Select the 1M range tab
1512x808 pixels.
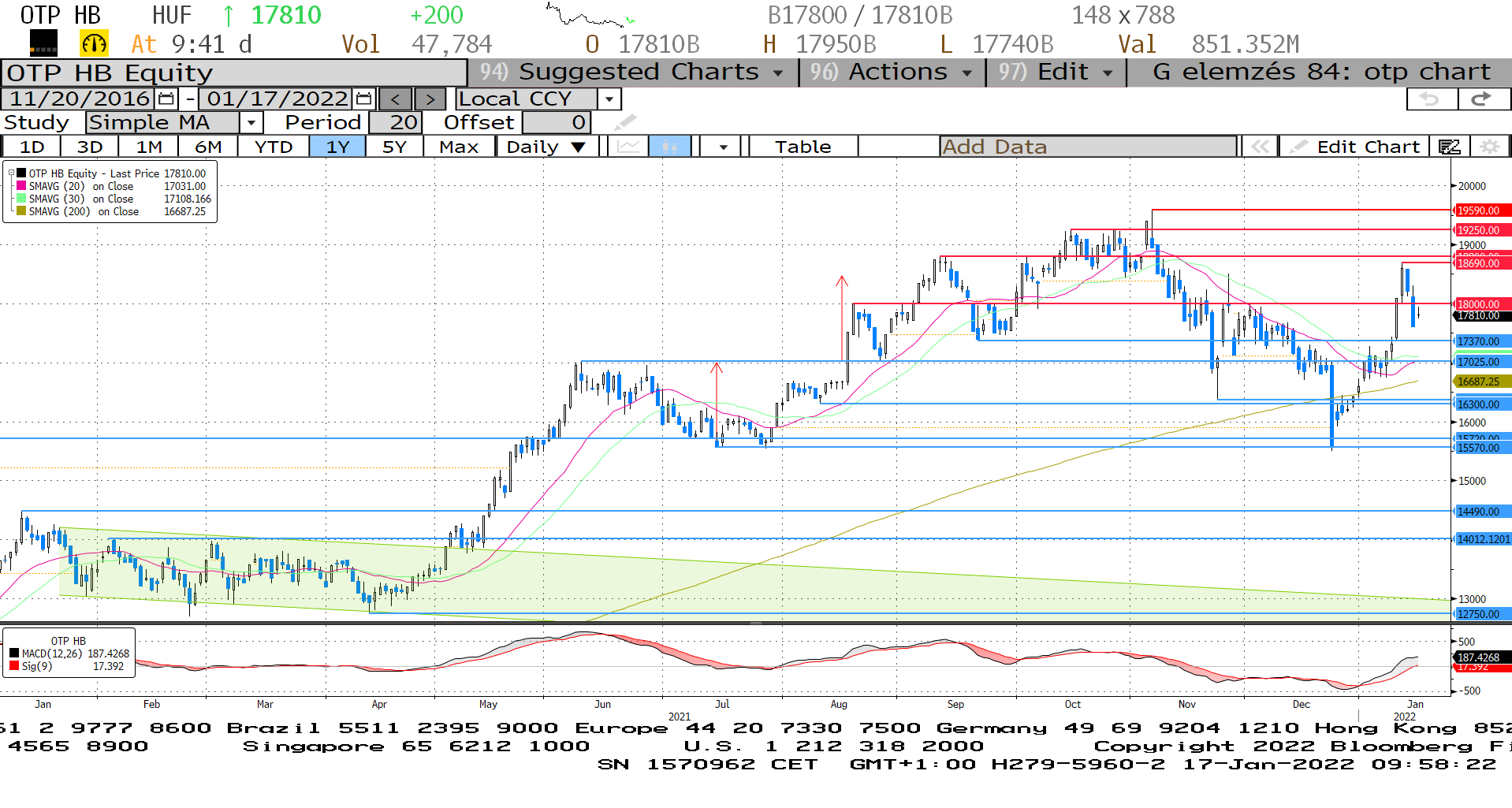[148, 147]
